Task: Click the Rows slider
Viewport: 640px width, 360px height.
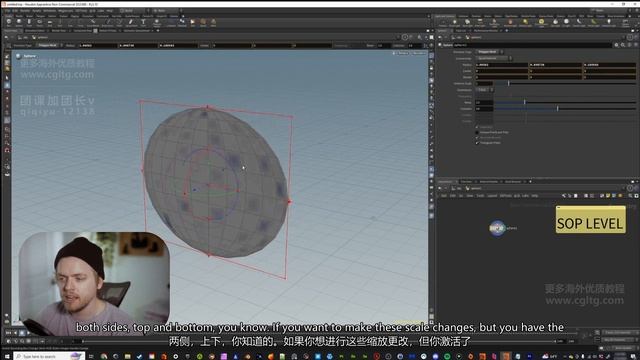Action: (565, 102)
